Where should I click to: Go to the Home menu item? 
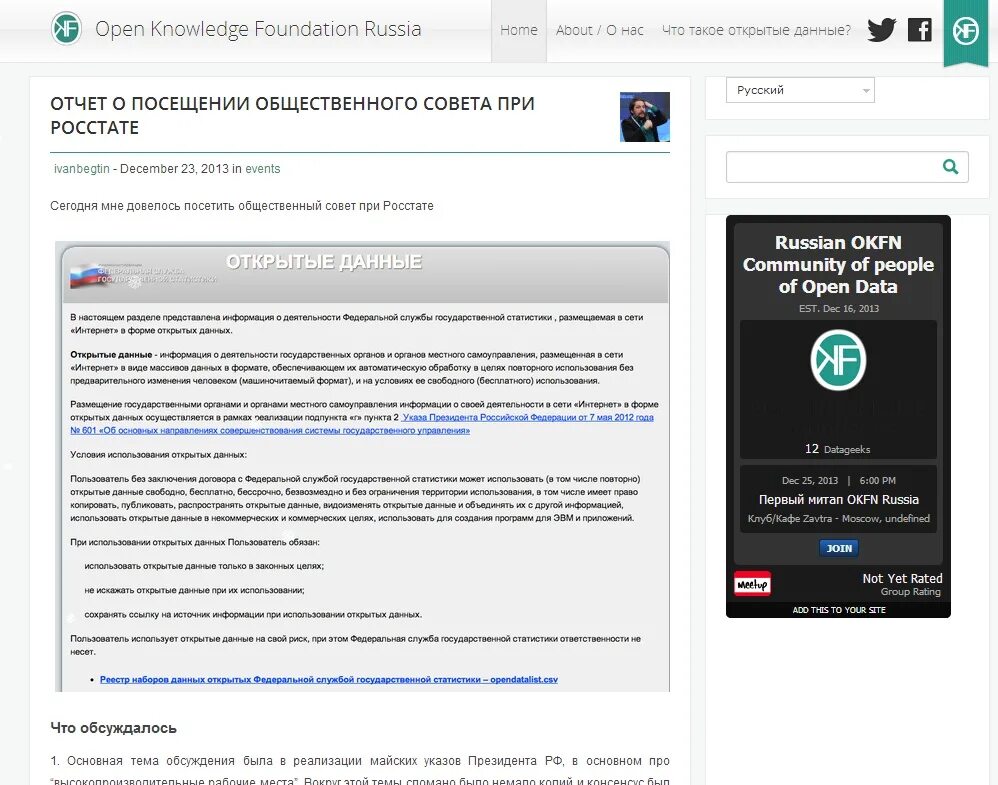[519, 30]
